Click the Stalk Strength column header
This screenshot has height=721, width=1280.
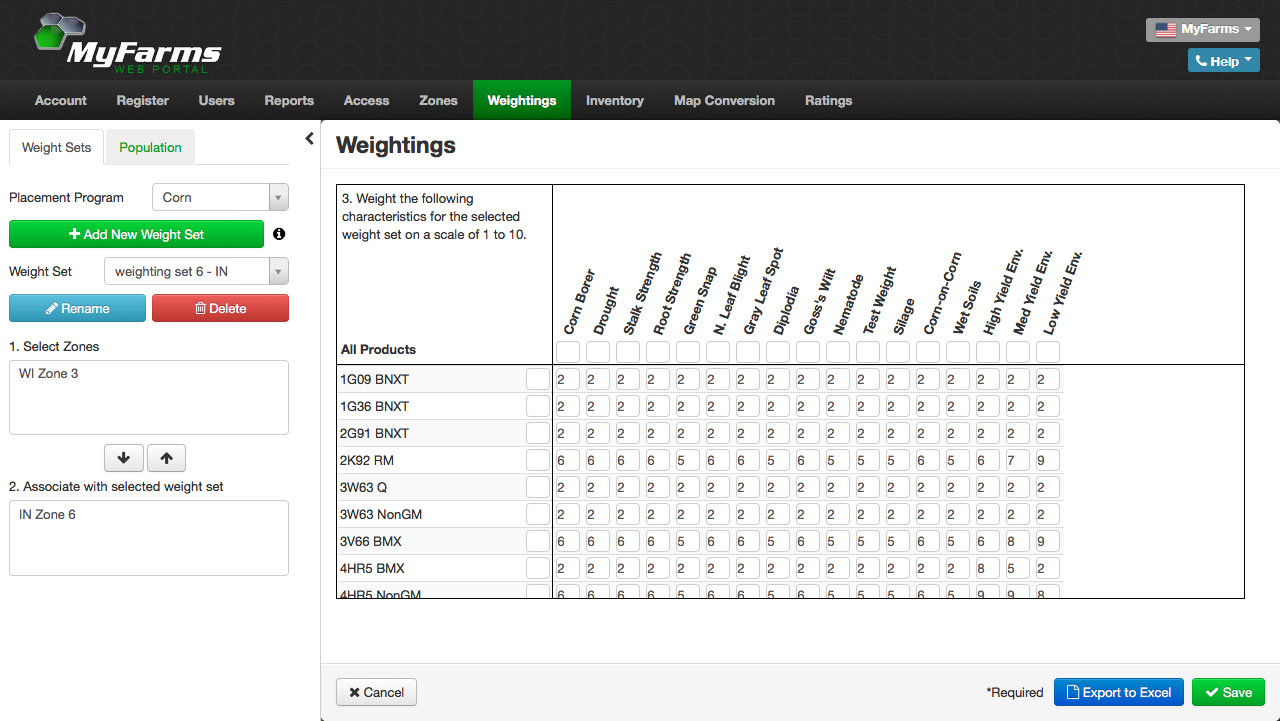click(643, 294)
